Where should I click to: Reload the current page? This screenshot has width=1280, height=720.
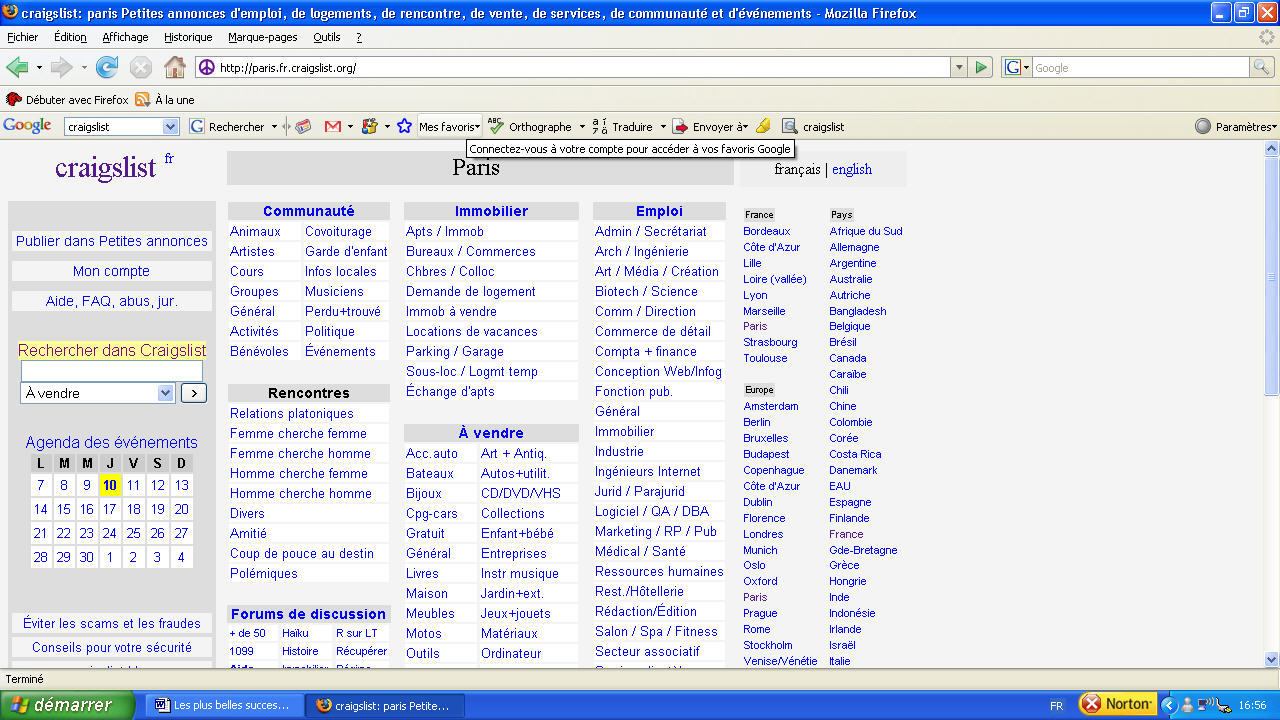107,67
